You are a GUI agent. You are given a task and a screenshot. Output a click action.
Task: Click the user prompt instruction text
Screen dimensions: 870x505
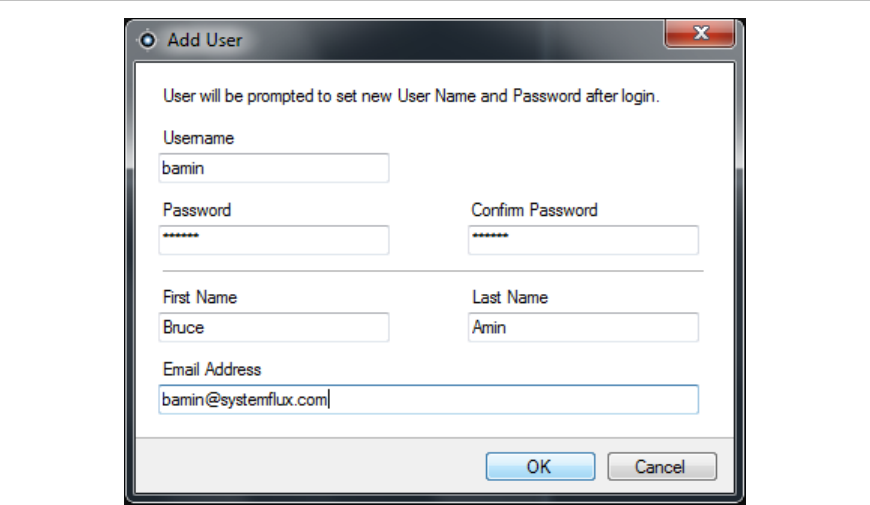[x=411, y=98]
